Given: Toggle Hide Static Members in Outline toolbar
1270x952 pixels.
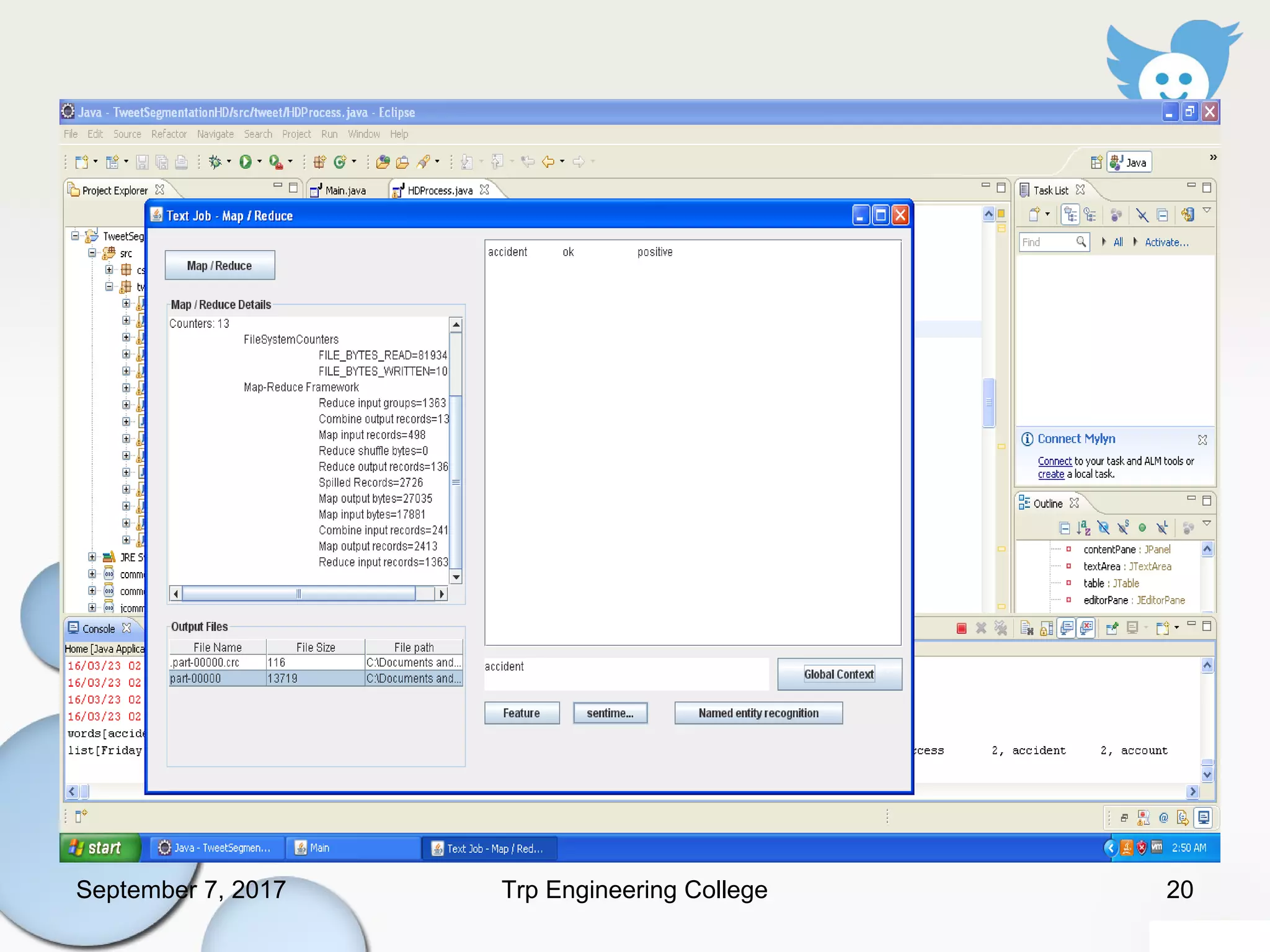Looking at the screenshot, I should 1123,528.
